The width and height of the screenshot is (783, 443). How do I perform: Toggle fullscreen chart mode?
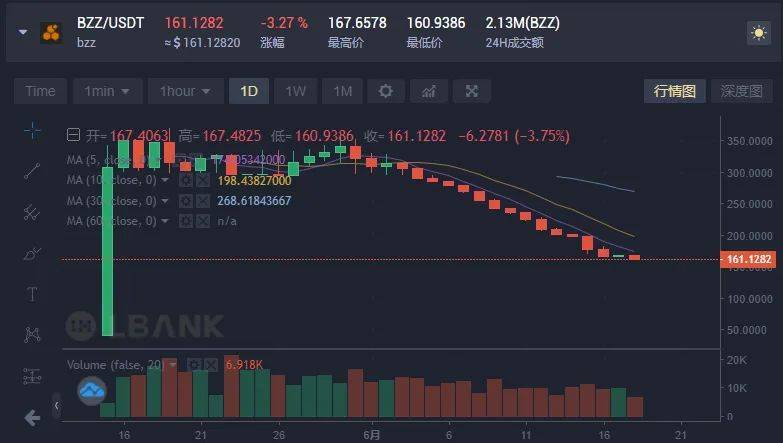click(x=471, y=91)
